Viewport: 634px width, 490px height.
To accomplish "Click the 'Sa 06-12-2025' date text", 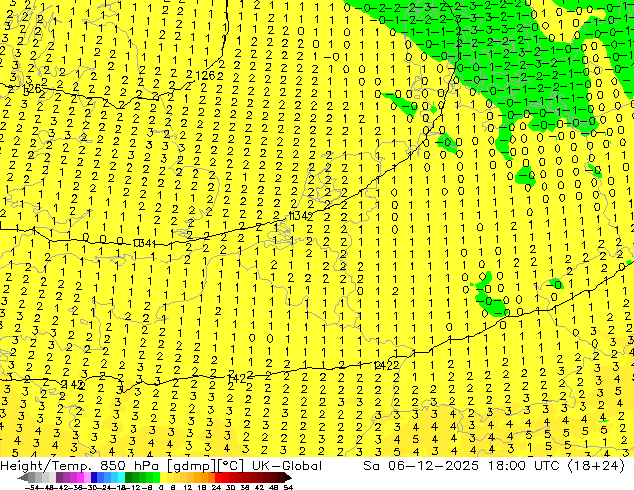I will pos(421,466).
